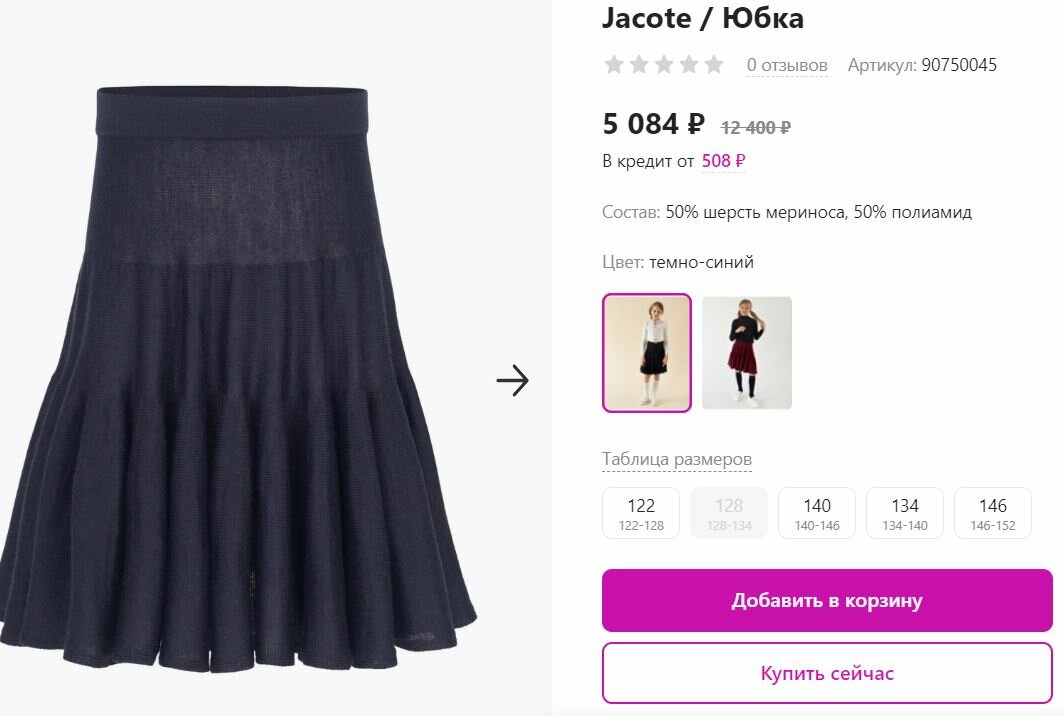
Task: Select size 122
Action: pos(641,513)
